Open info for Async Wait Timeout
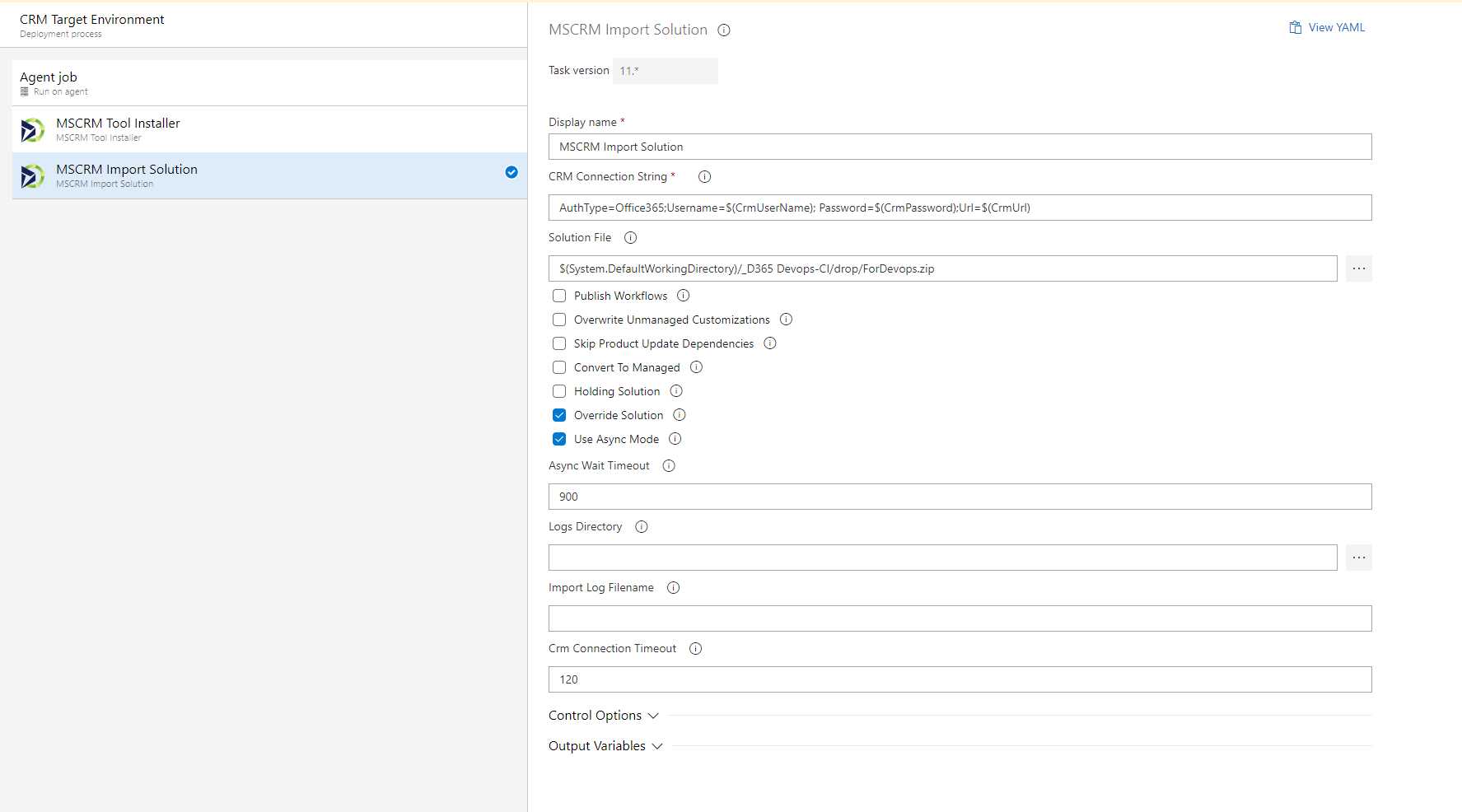Viewport: 1462px width, 812px height. coord(669,465)
